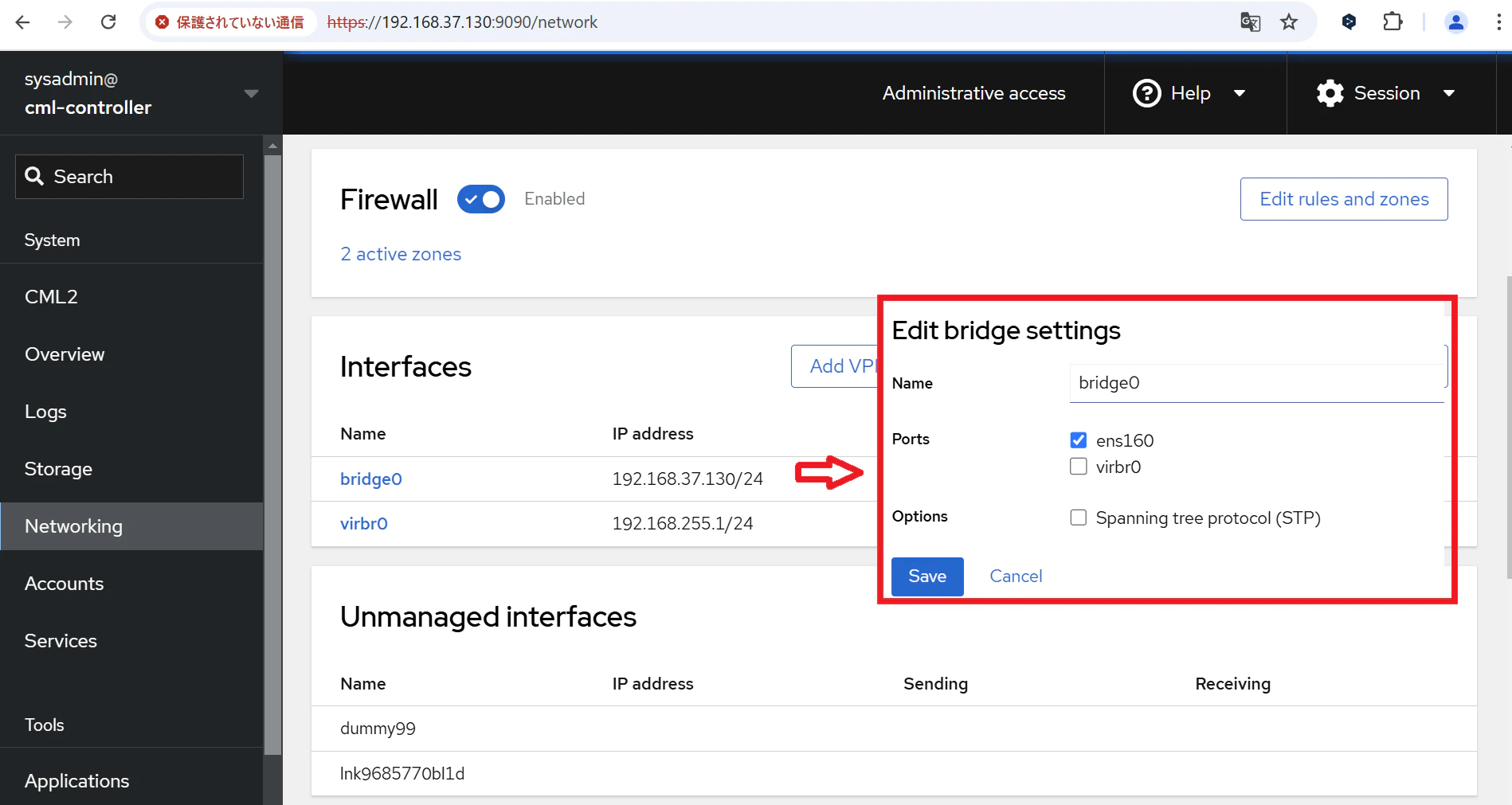Click the dark hexagon extension icon
Viewport: 1512px width, 805px height.
click(1349, 22)
